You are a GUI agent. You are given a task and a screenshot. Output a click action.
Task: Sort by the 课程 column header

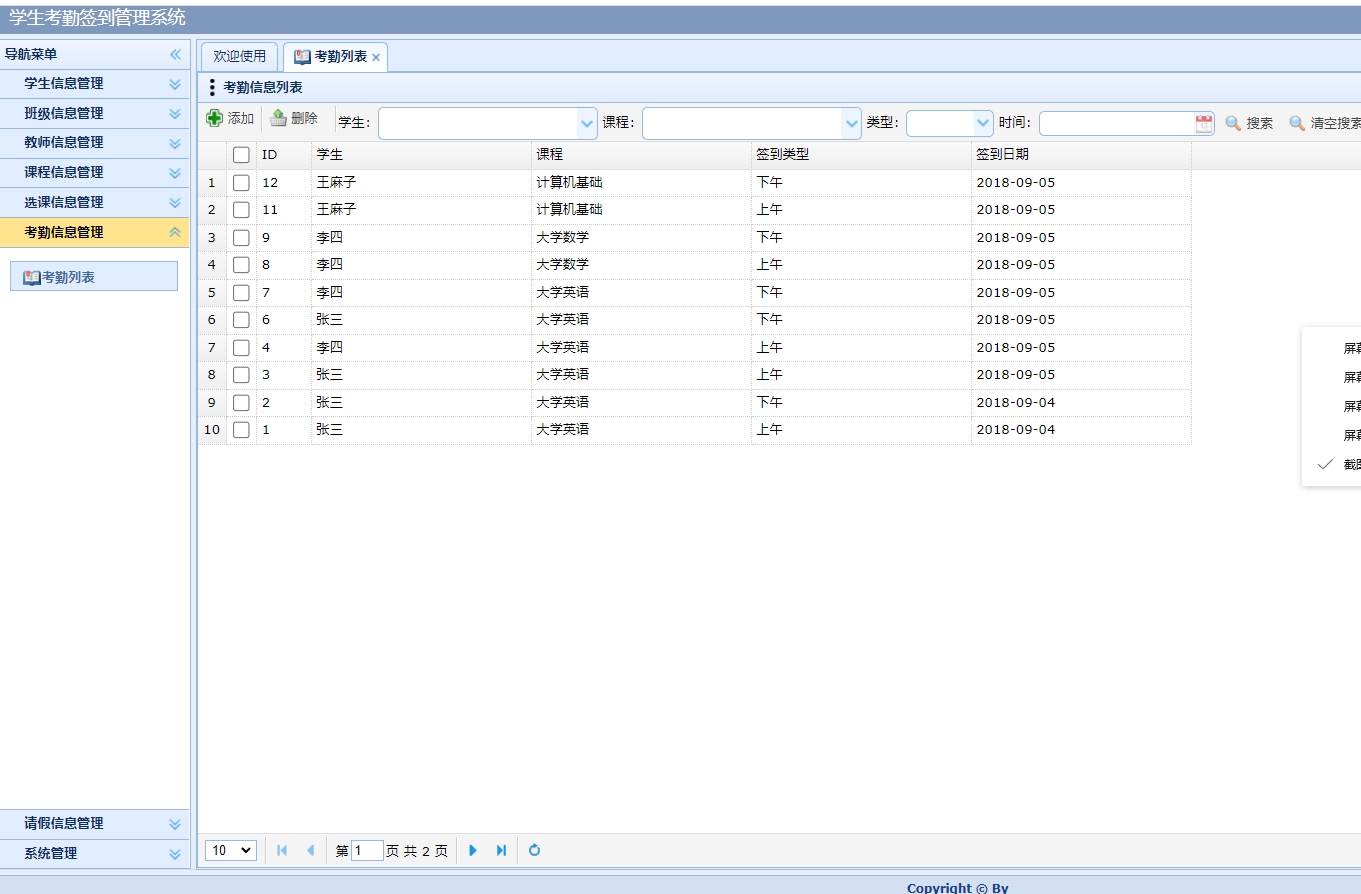tap(641, 155)
